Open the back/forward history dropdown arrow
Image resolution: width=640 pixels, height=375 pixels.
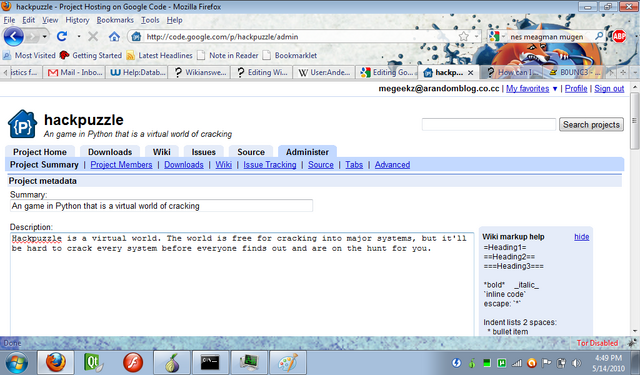(44, 37)
